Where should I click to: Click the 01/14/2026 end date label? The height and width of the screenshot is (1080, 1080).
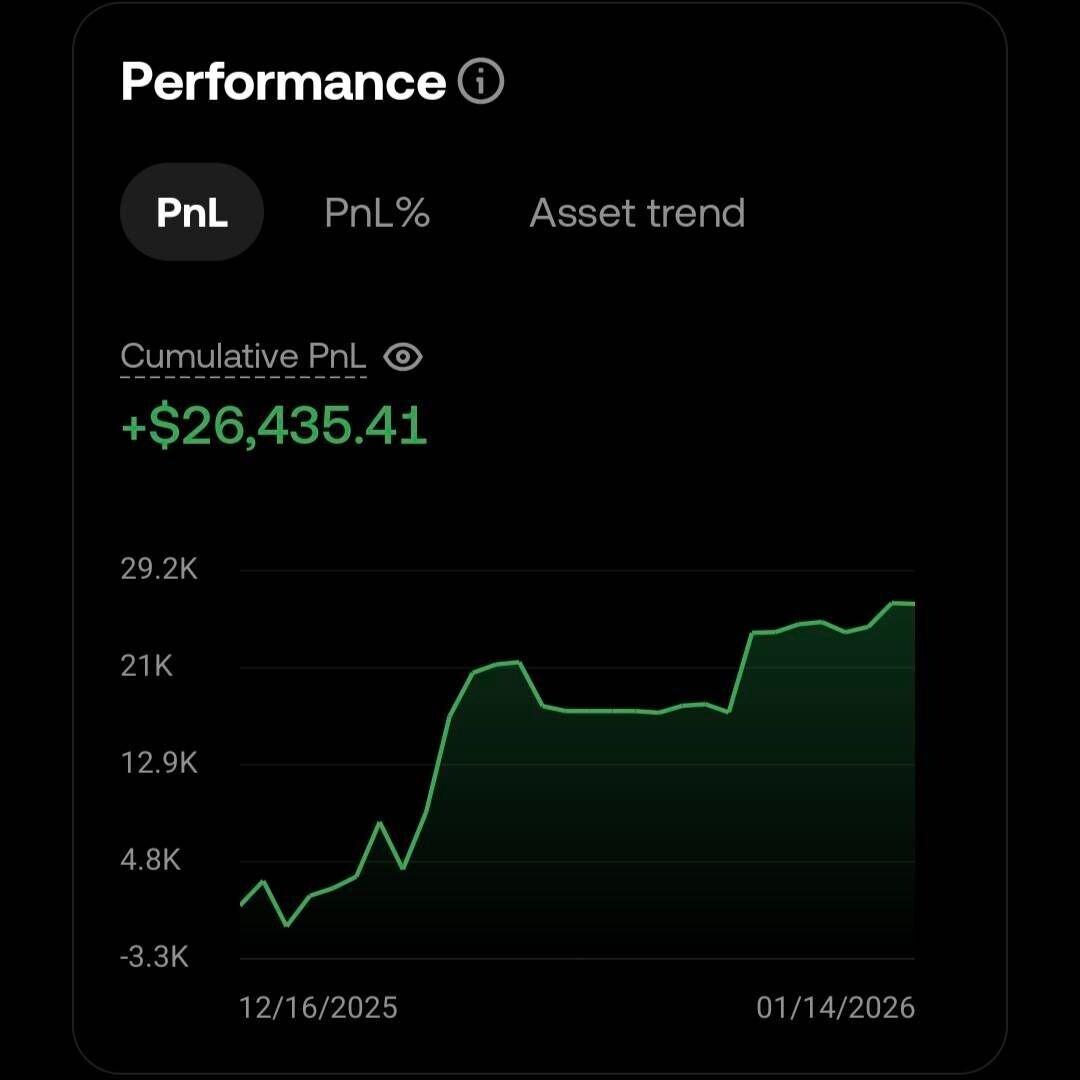[835, 1007]
